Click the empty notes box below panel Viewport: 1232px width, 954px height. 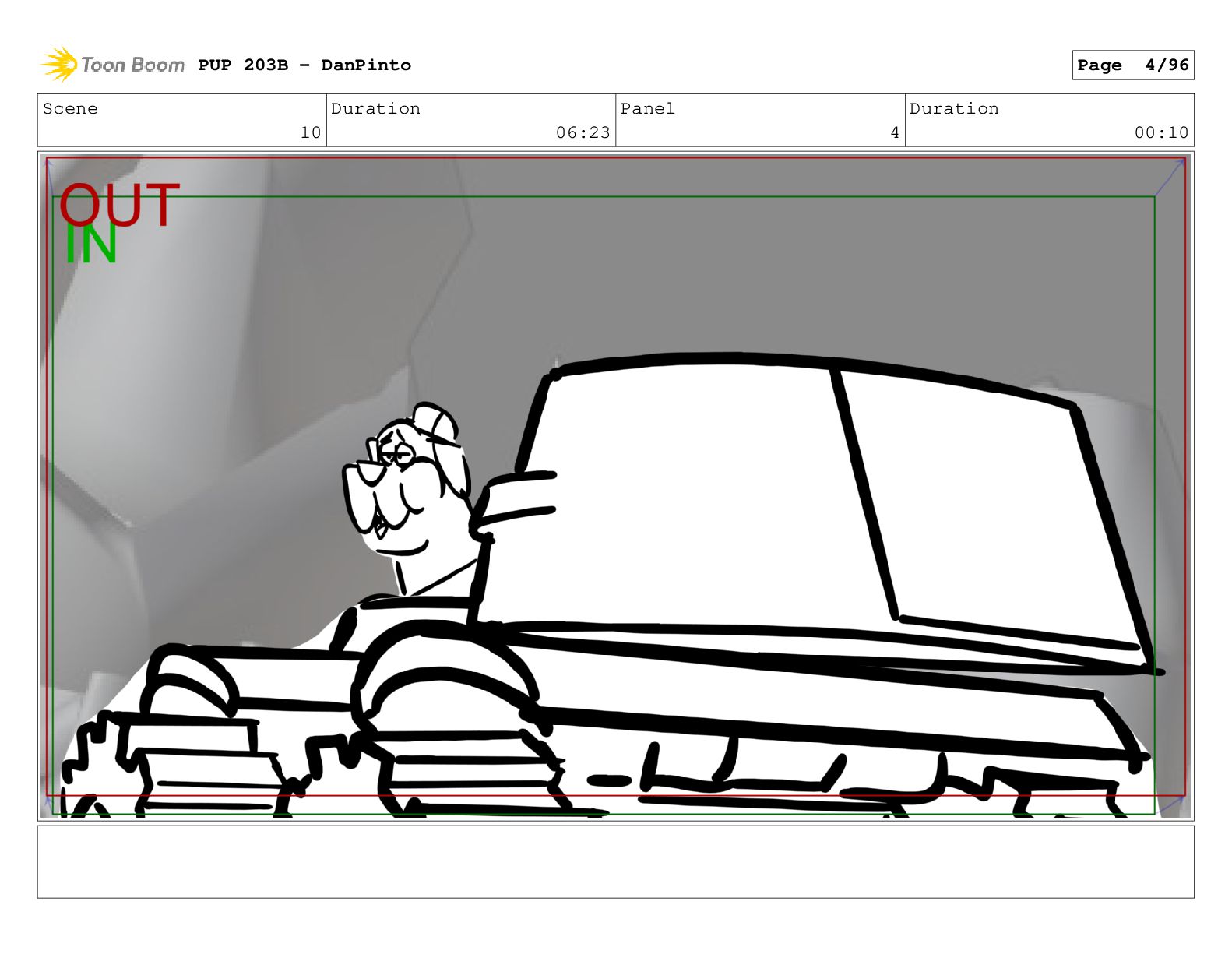point(615,862)
